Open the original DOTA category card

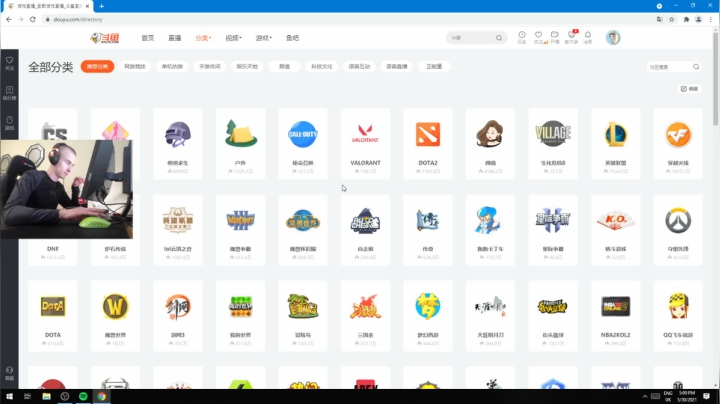click(x=53, y=316)
